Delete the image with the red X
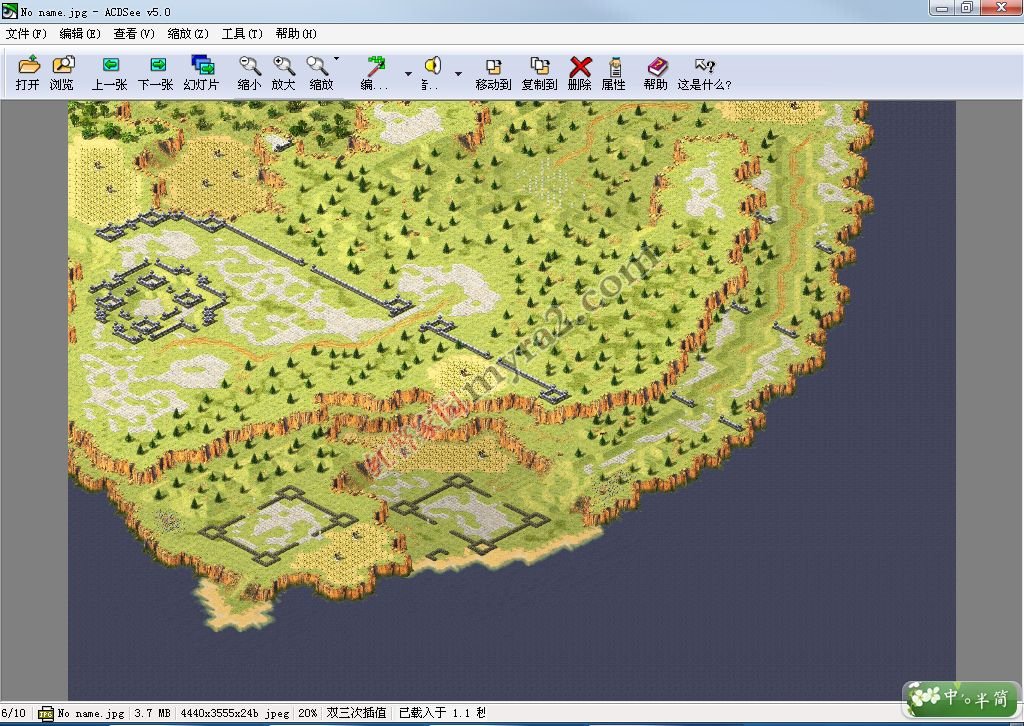Viewport: 1024px width, 726px height. 580,66
